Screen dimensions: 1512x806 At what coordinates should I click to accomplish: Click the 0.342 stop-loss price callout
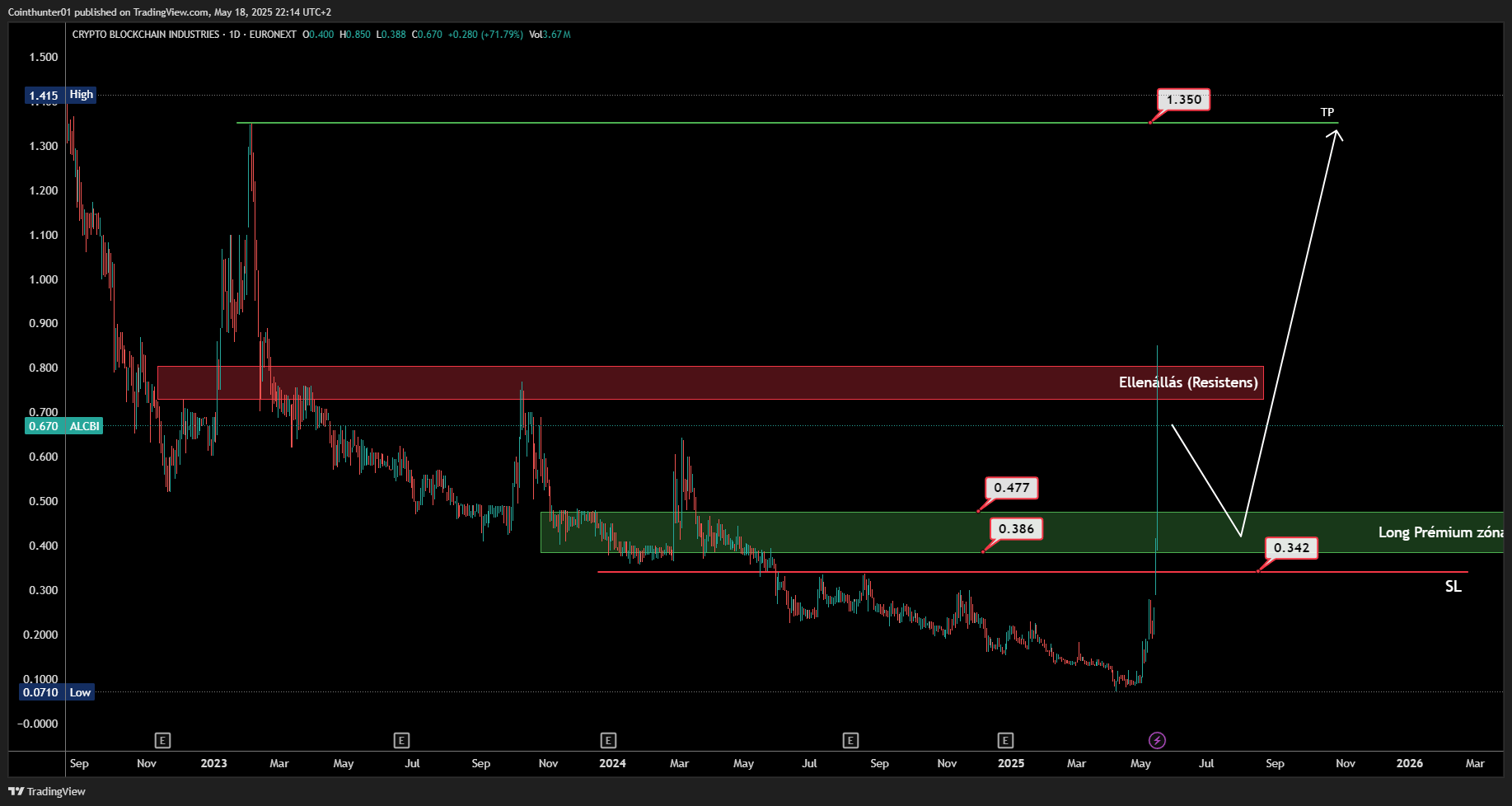click(1290, 548)
